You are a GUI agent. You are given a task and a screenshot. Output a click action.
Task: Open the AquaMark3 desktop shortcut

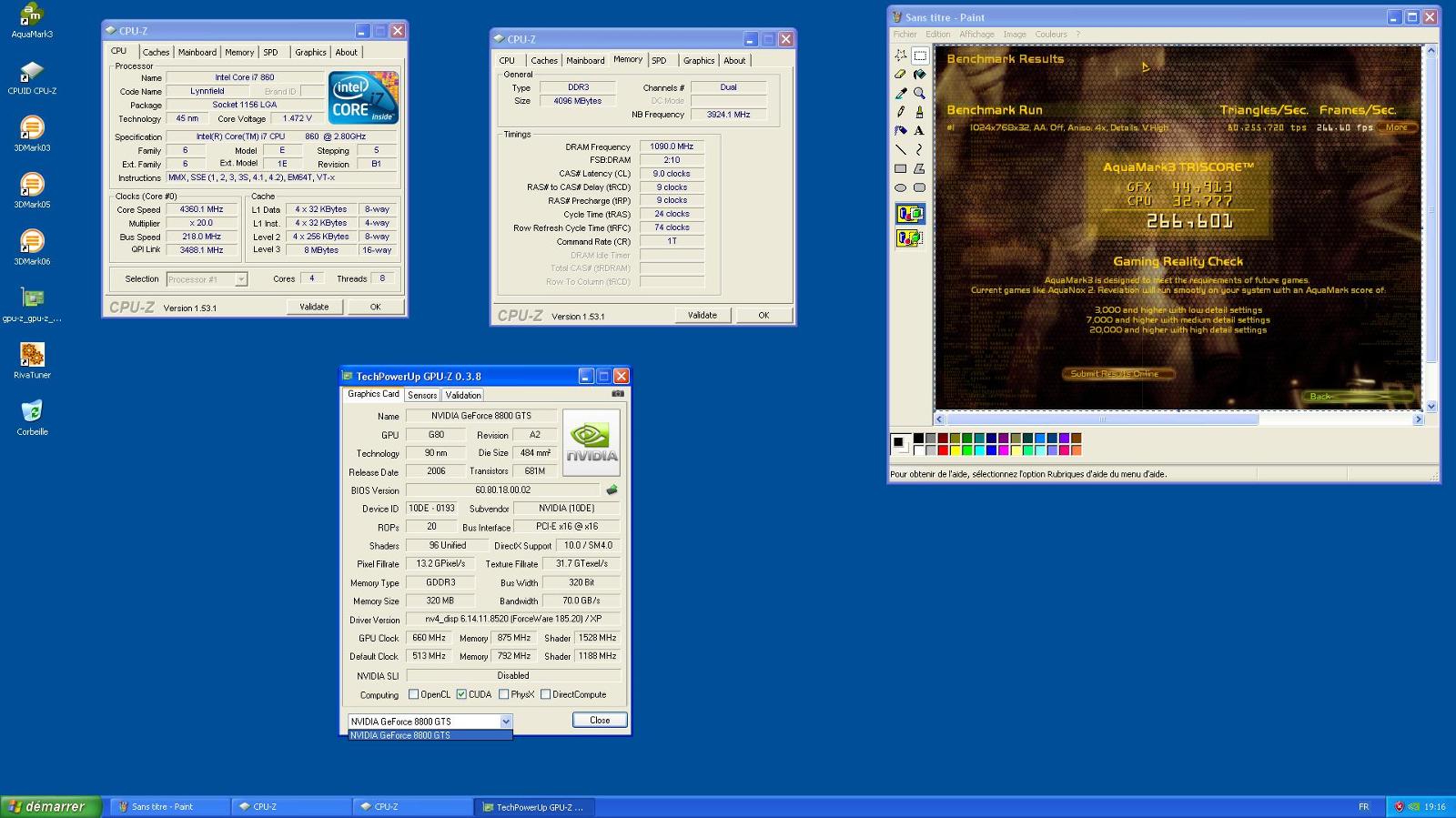[32, 21]
